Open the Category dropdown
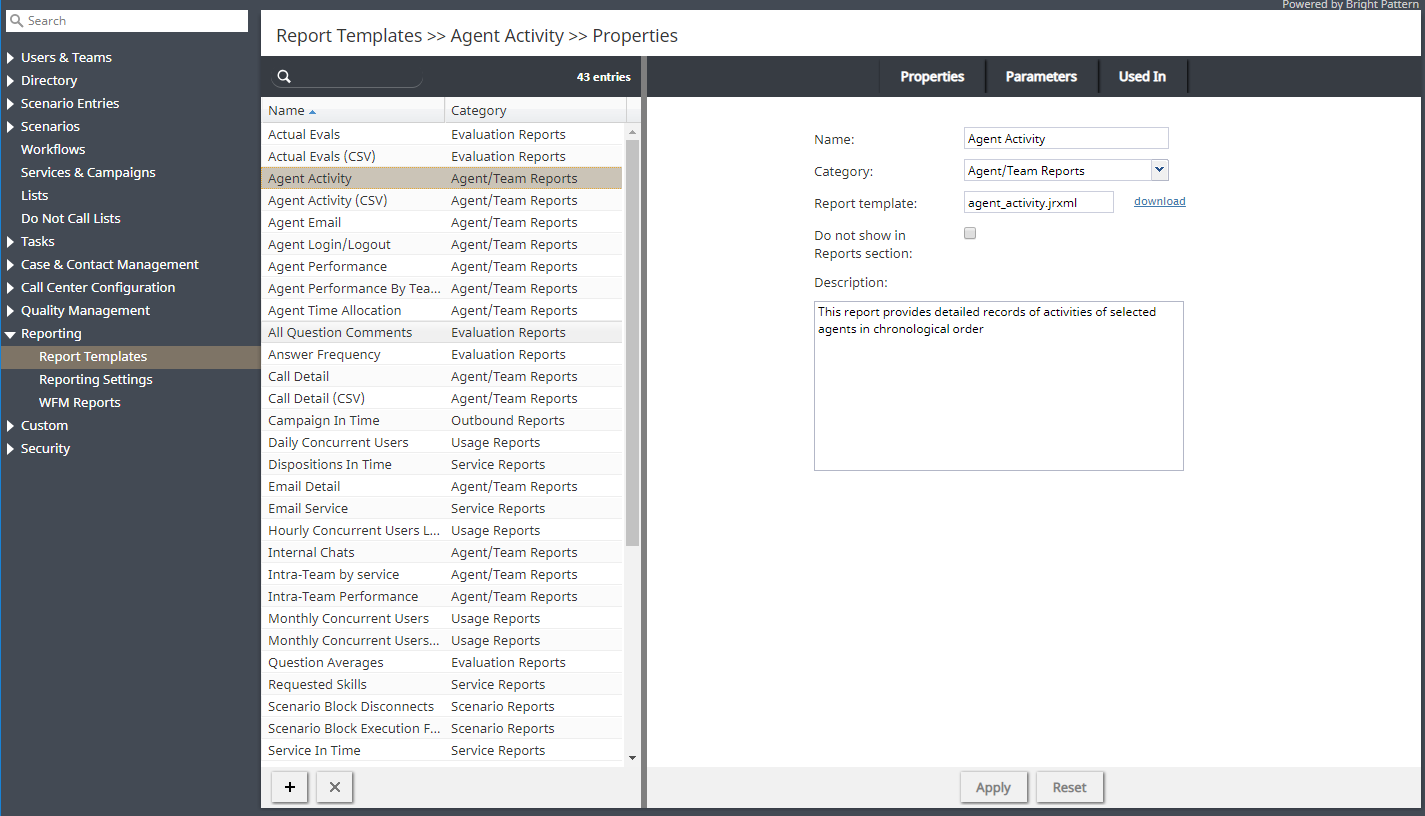The image size is (1425, 816). pos(1159,170)
